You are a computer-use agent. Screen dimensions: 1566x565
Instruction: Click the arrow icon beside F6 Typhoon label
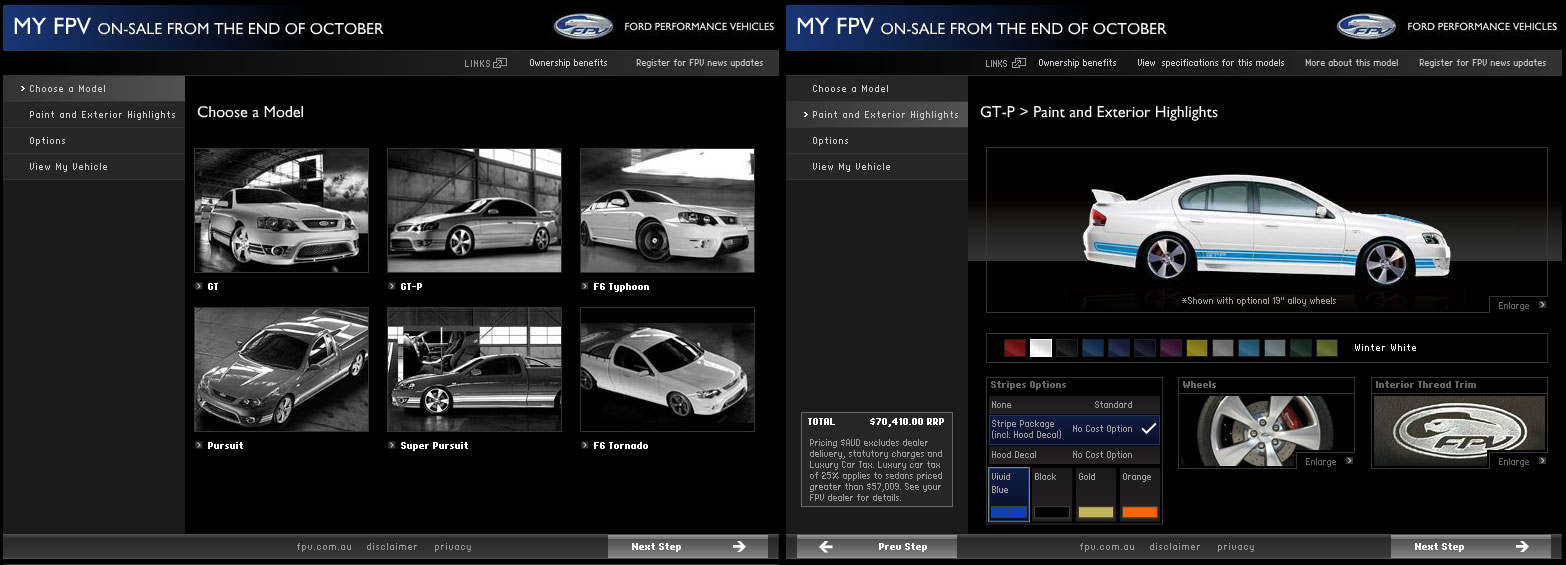click(x=585, y=286)
